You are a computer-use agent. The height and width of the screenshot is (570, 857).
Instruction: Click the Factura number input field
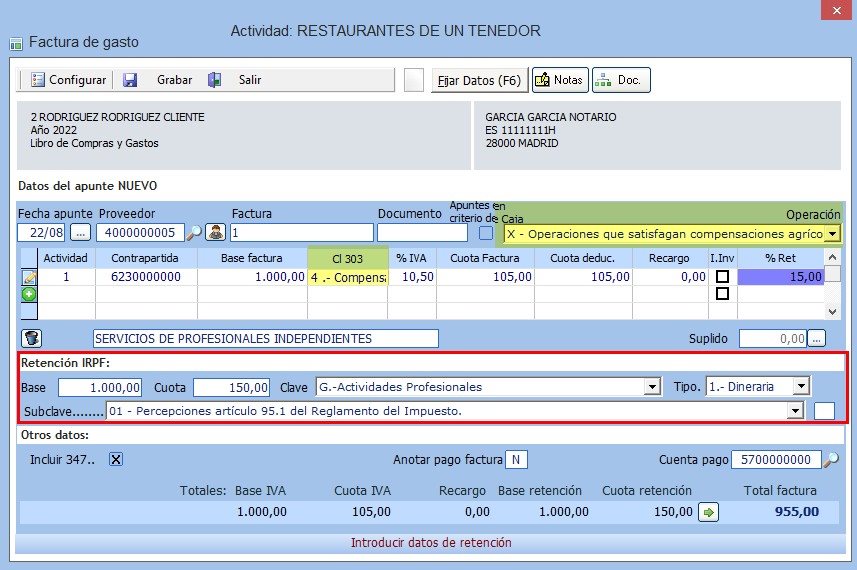pyautogui.click(x=301, y=233)
